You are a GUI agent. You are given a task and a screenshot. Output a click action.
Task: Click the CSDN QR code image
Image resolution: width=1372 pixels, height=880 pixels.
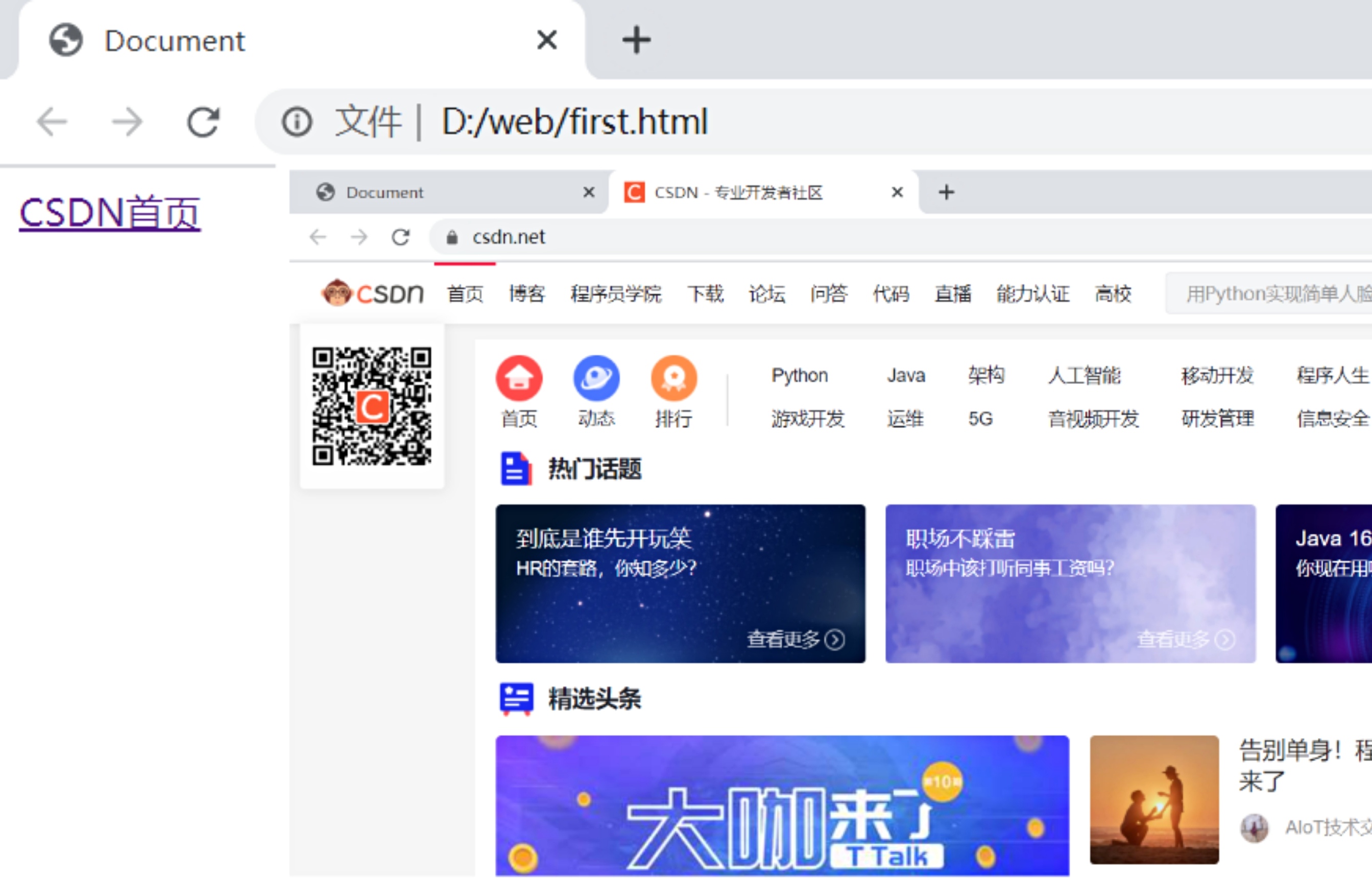372,406
